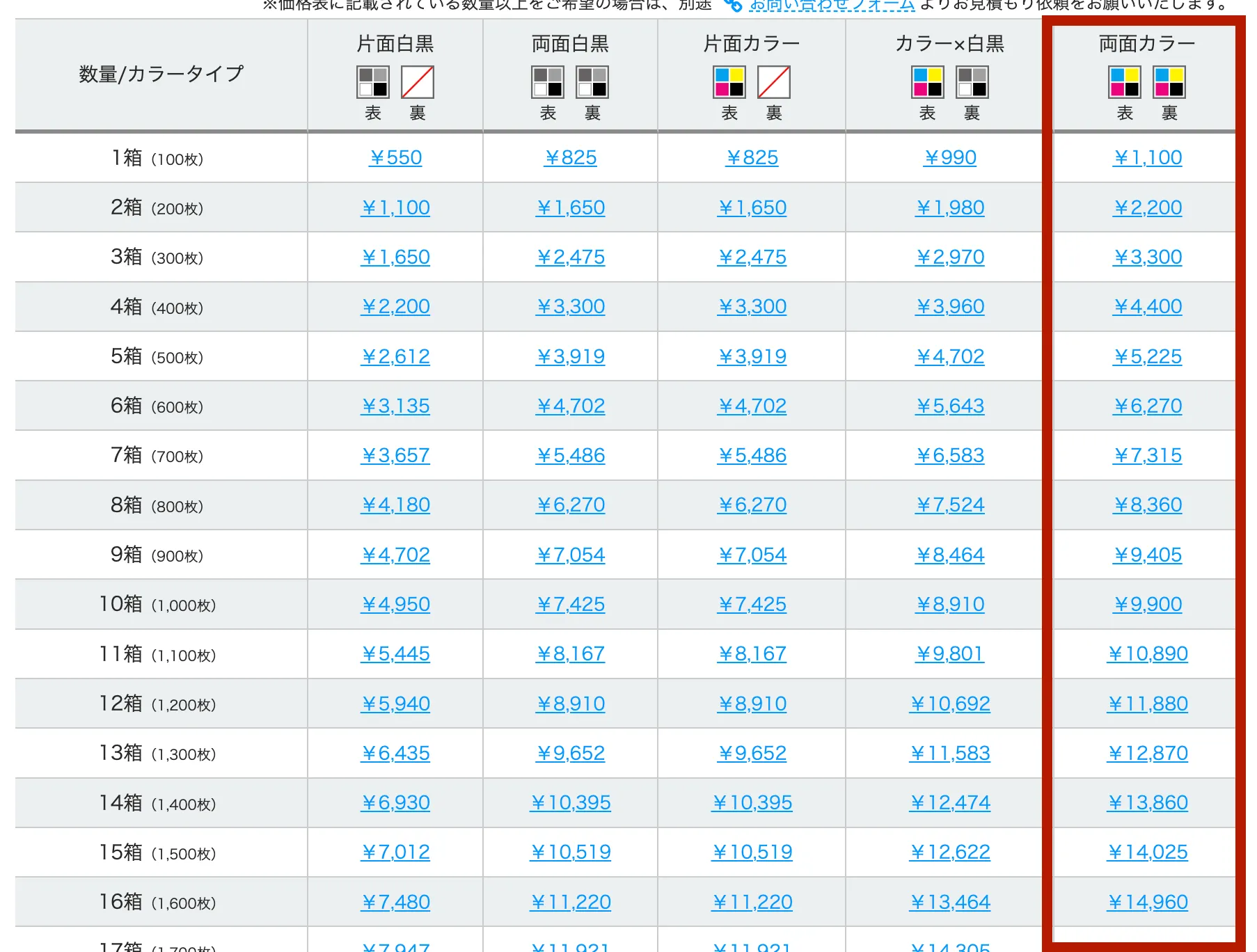Viewport: 1257px width, 952px height.
Task: Click back-side grayscale icon under カラー×白黒
Action: coord(972,82)
